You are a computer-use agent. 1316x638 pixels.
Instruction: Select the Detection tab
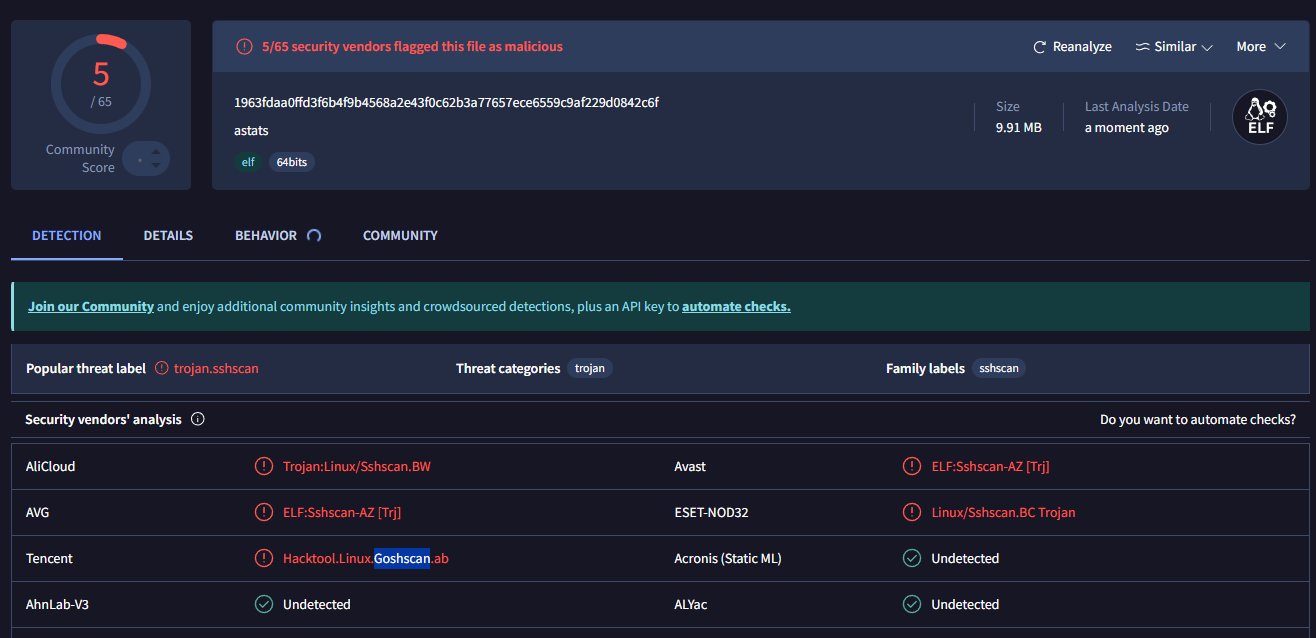coord(67,236)
